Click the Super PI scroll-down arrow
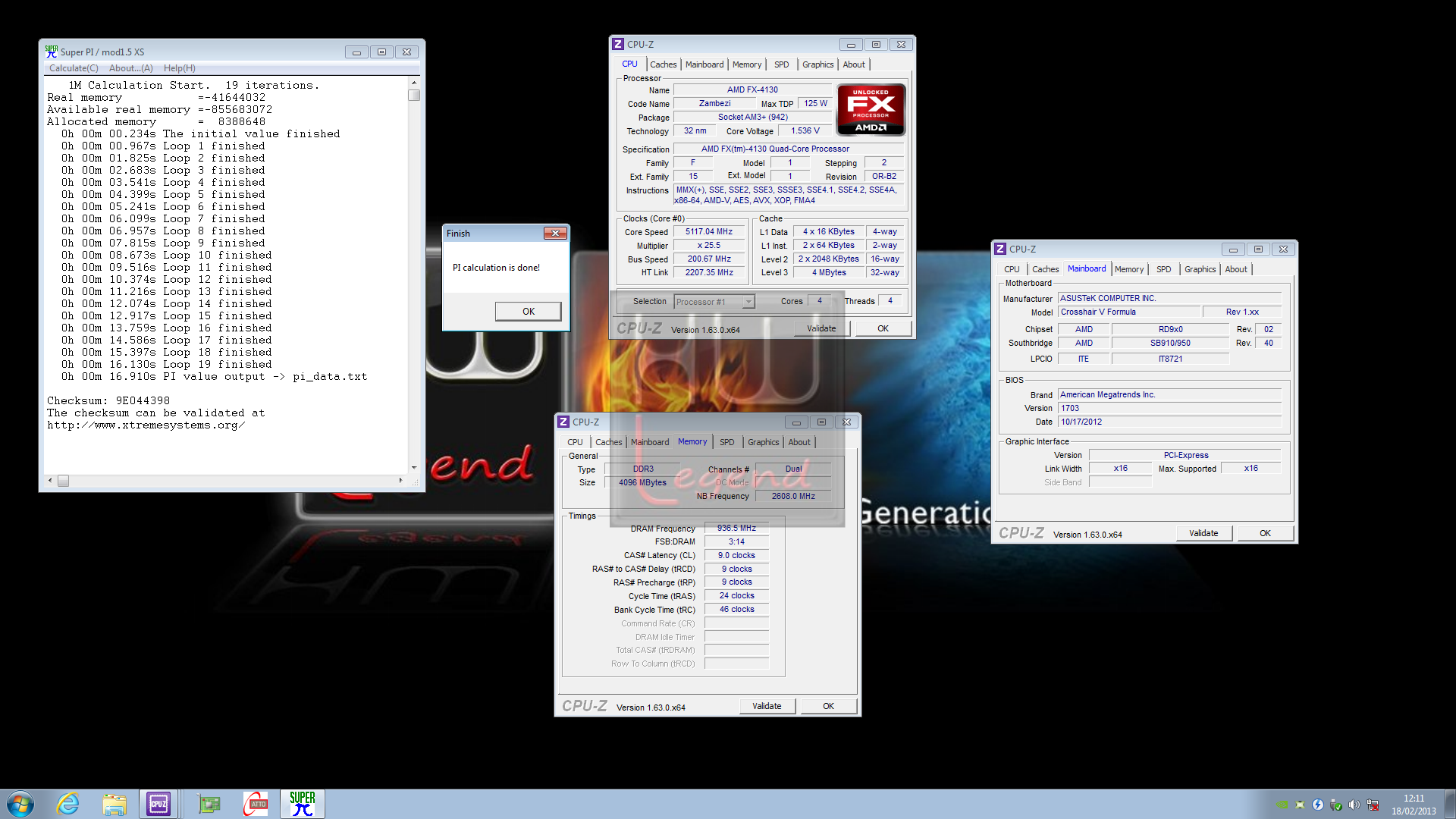1456x819 pixels. [414, 467]
